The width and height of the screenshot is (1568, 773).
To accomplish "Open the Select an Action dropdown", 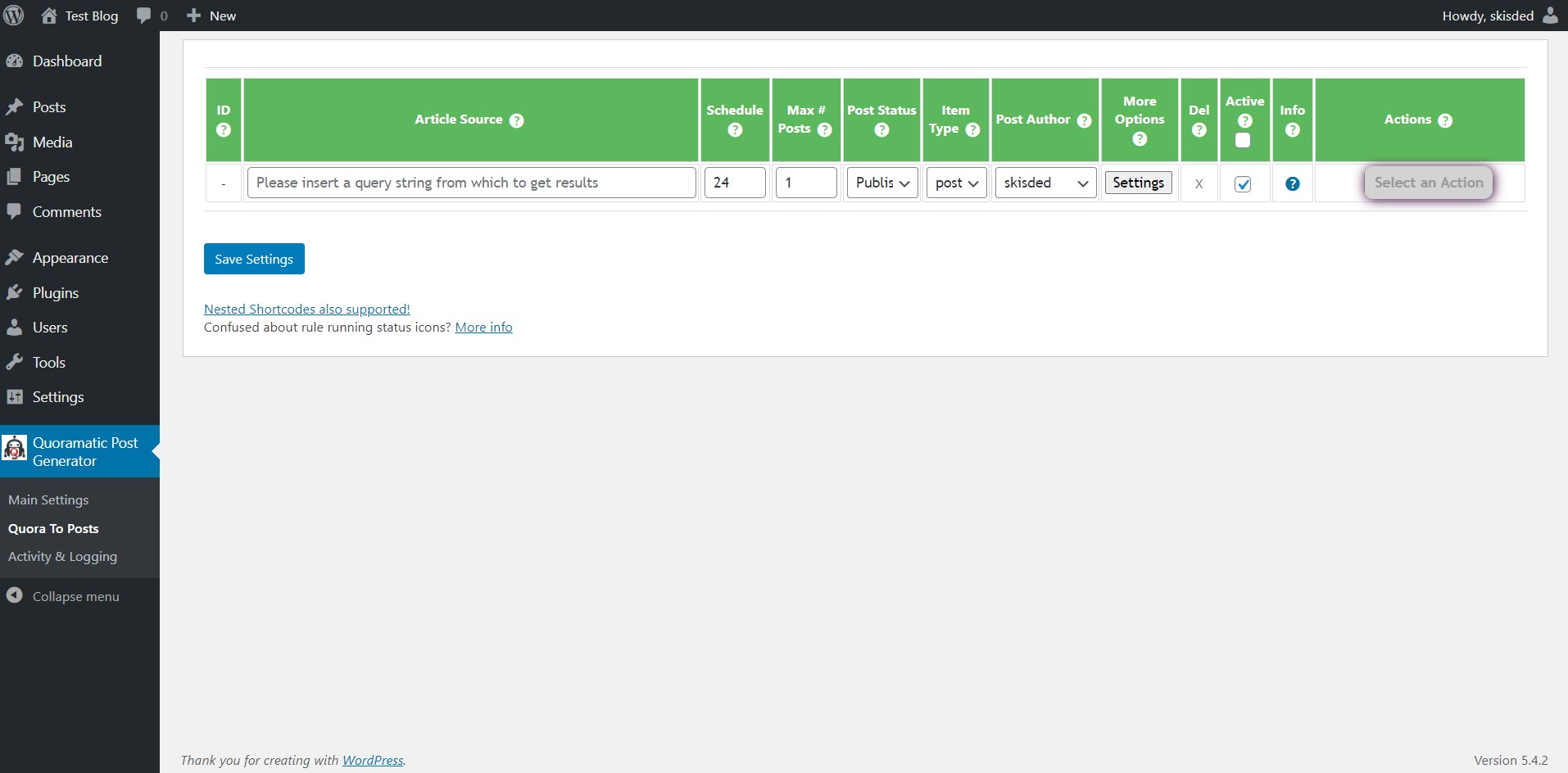I will coord(1429,183).
